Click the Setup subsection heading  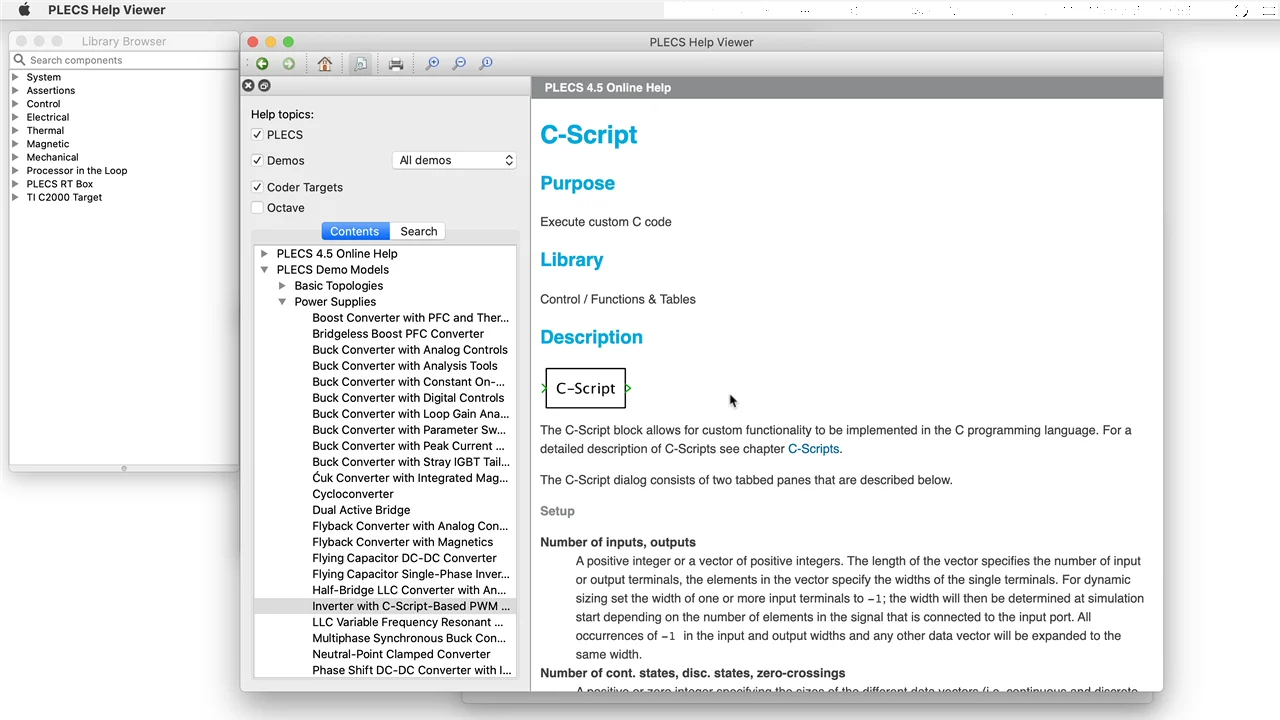[557, 511]
